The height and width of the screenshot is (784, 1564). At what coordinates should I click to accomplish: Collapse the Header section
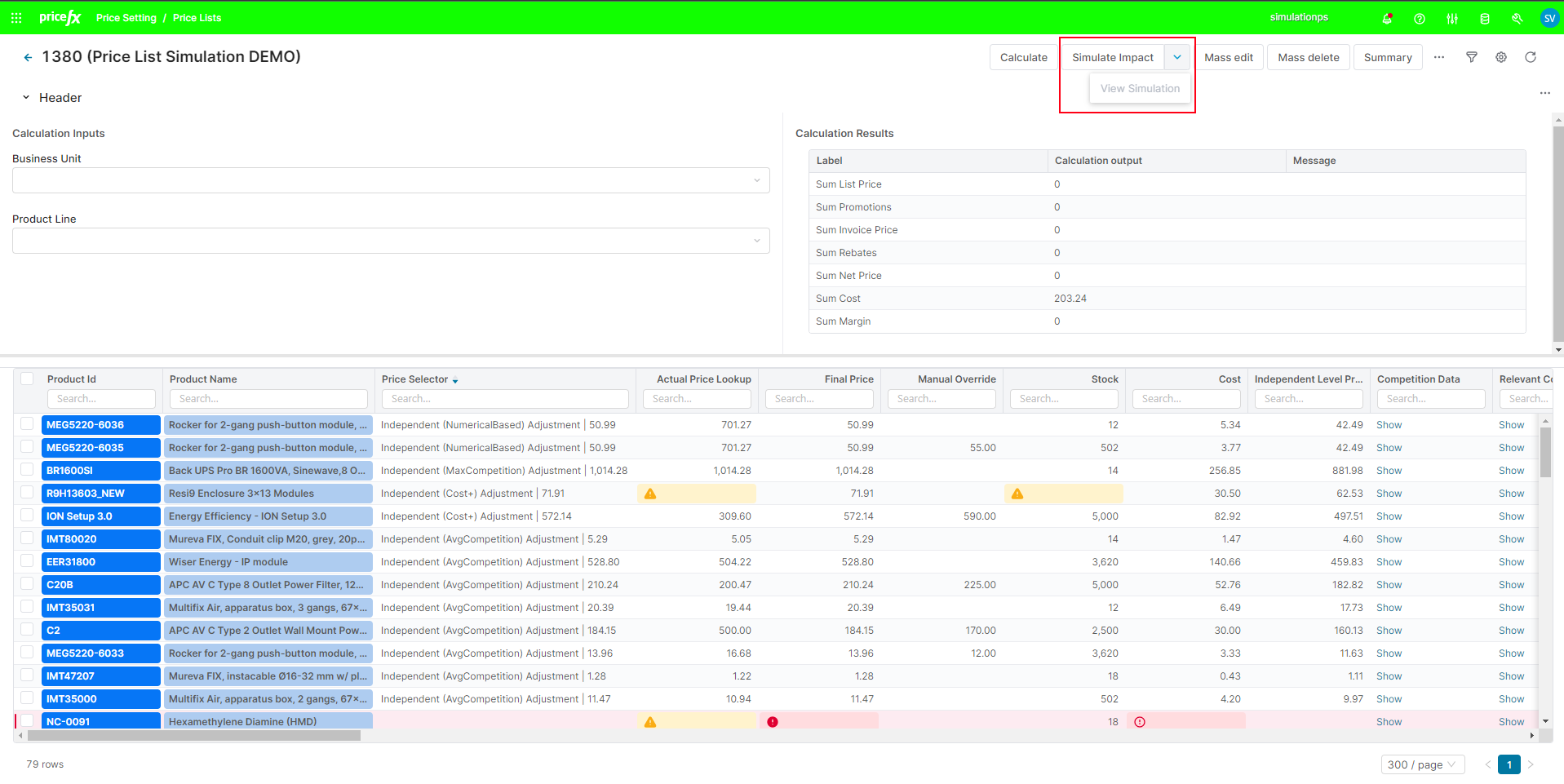[26, 98]
